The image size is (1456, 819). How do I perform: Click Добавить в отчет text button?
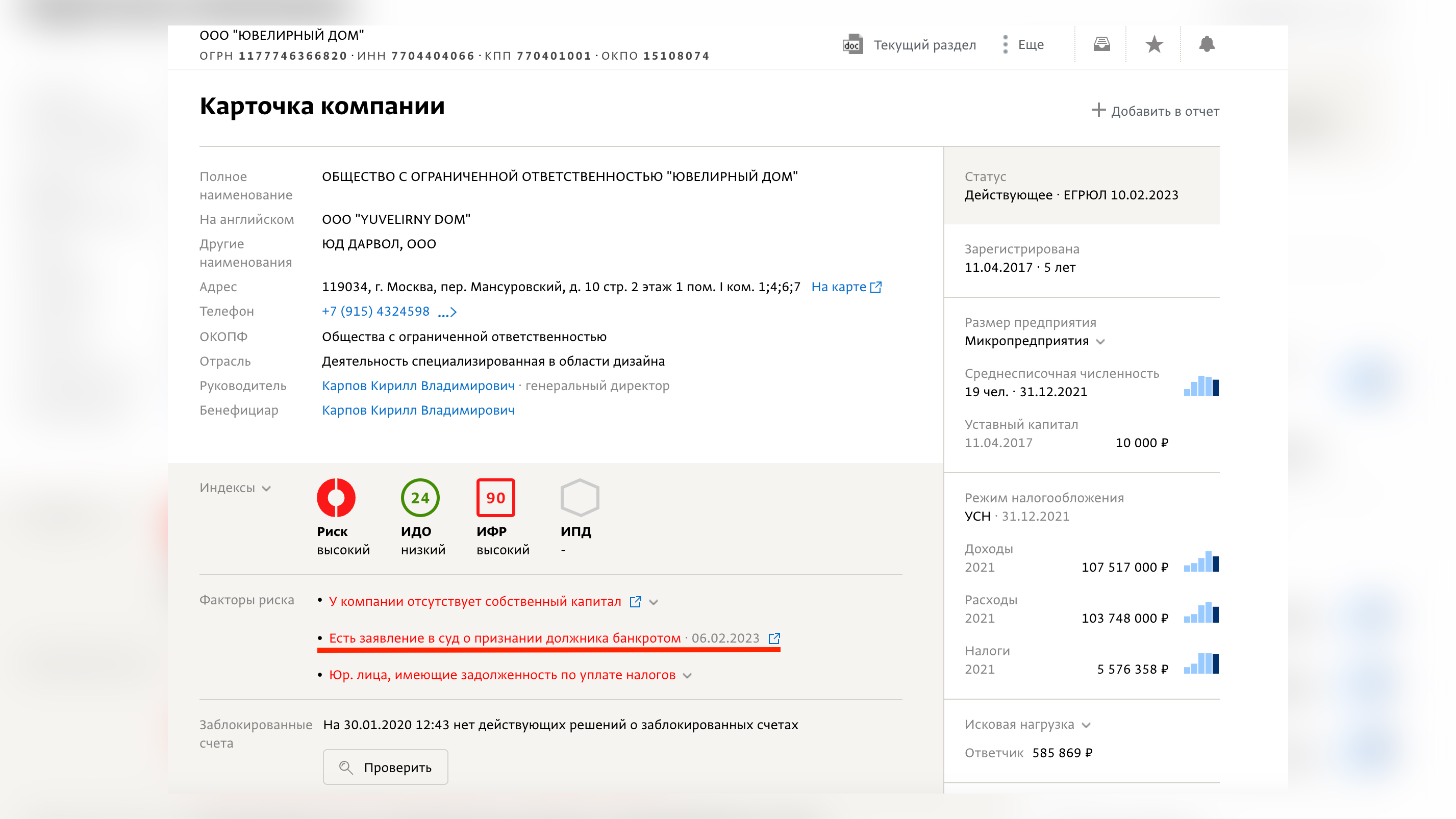[x=1165, y=111]
